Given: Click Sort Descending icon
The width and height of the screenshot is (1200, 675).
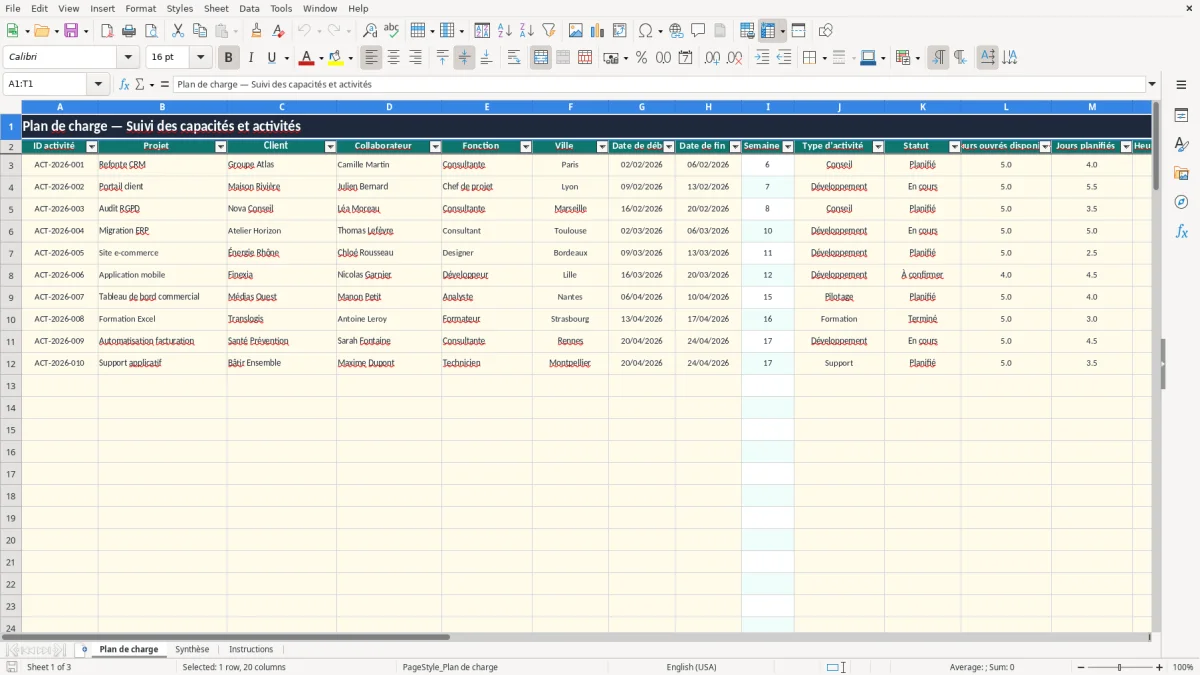Looking at the screenshot, I should tap(526, 31).
